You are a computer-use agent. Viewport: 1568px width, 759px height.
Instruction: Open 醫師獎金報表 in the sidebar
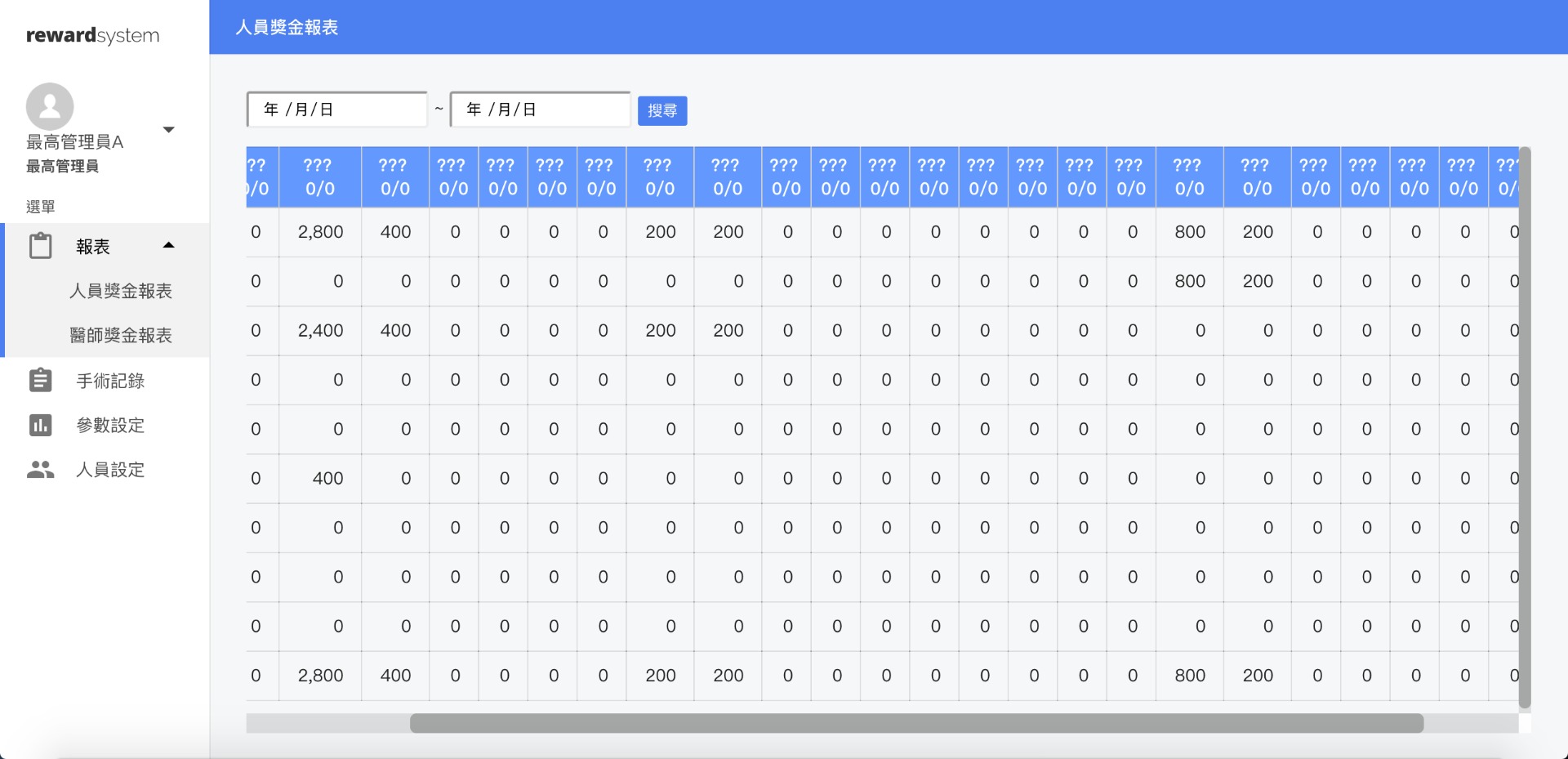pos(121,335)
